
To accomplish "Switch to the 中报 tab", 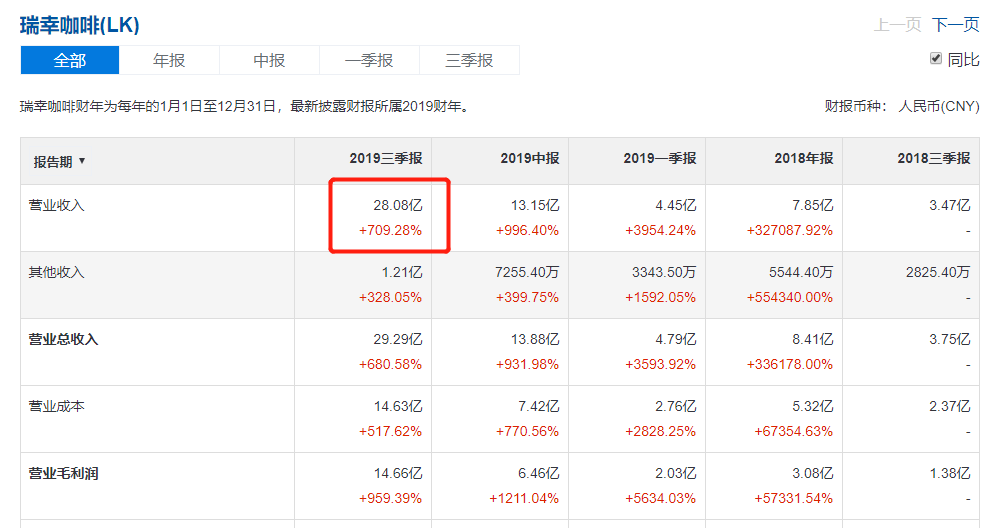I will point(269,60).
